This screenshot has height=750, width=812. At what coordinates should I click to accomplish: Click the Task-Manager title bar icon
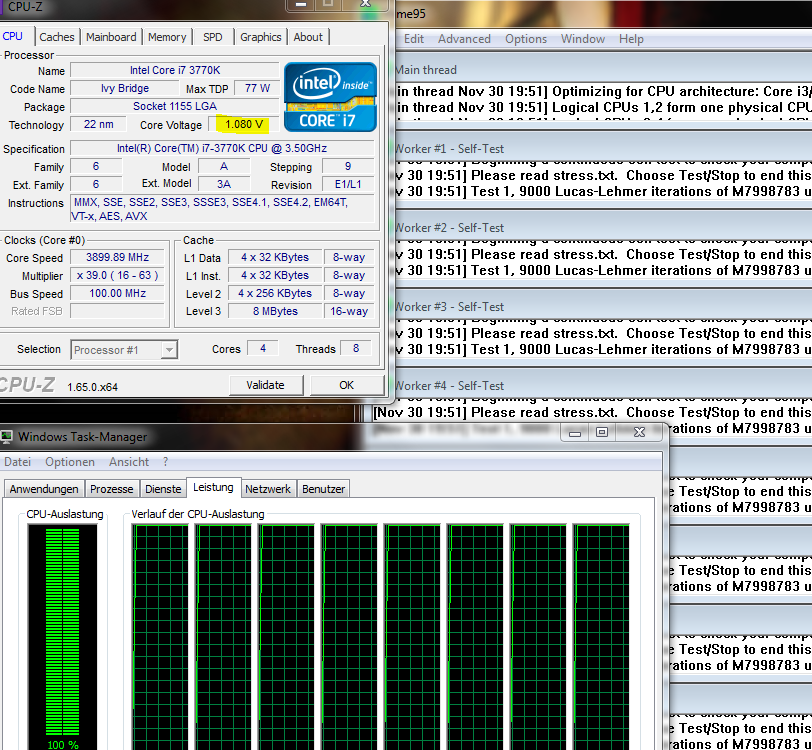(x=7, y=437)
